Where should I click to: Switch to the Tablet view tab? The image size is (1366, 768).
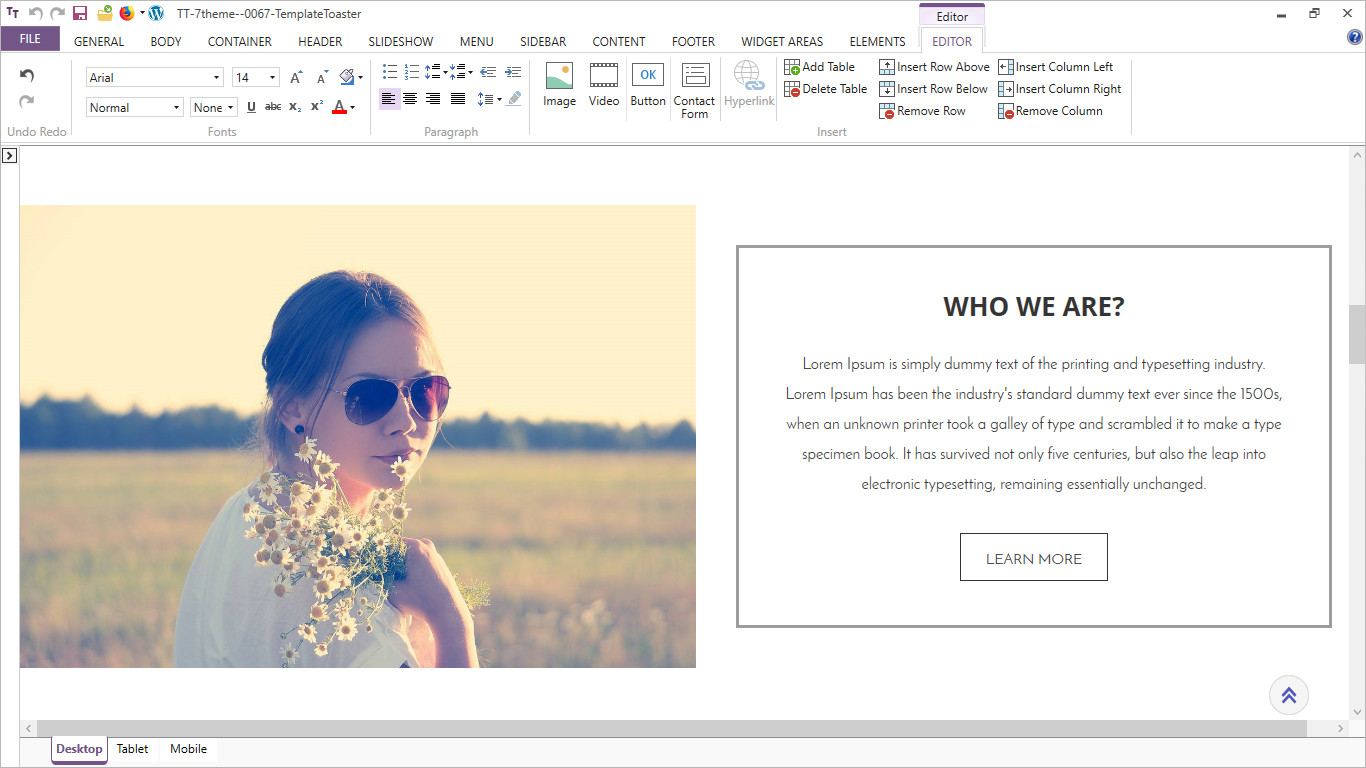pyautogui.click(x=132, y=749)
